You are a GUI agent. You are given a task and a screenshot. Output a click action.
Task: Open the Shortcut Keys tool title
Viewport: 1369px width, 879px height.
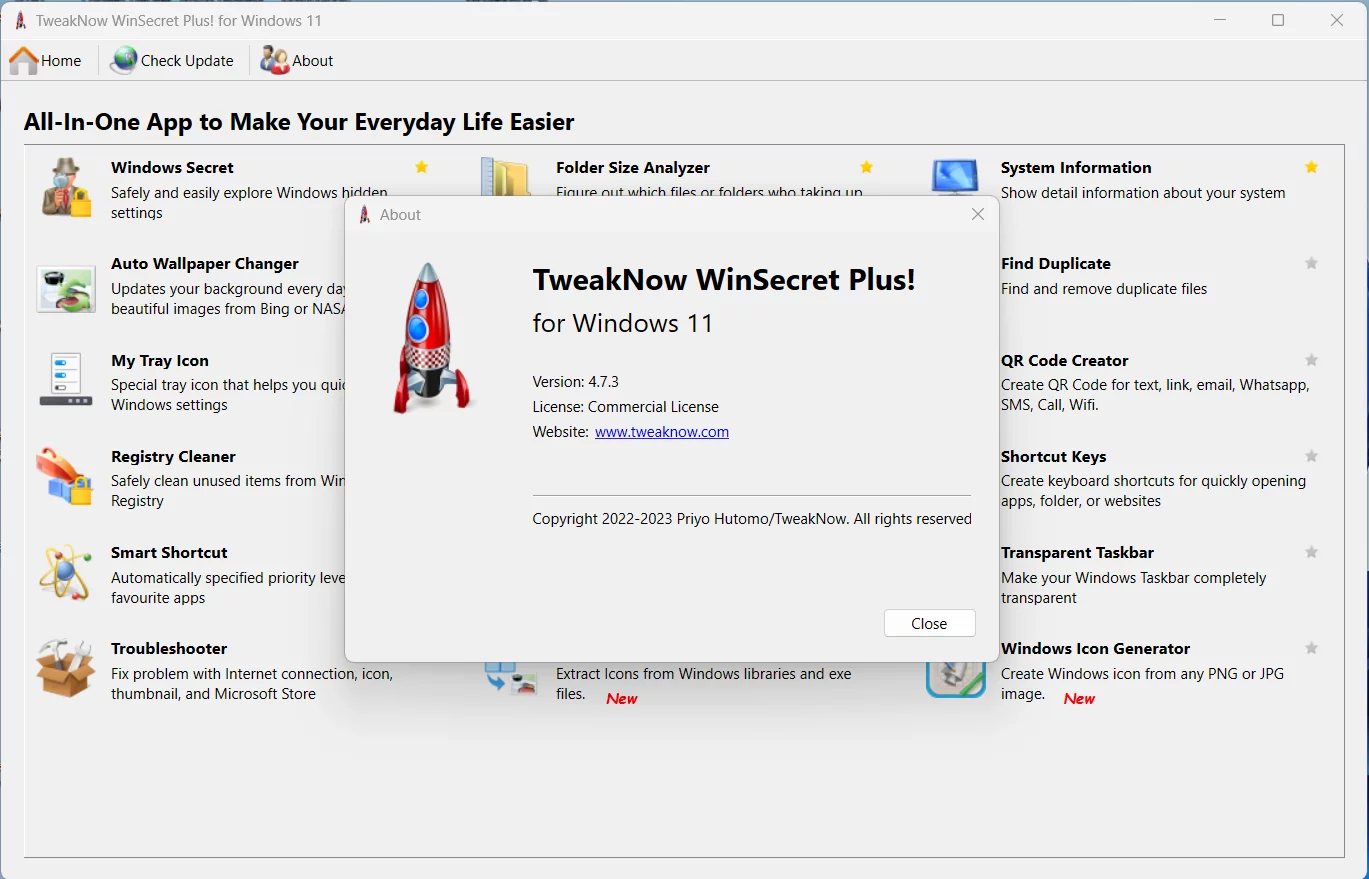(1054, 457)
